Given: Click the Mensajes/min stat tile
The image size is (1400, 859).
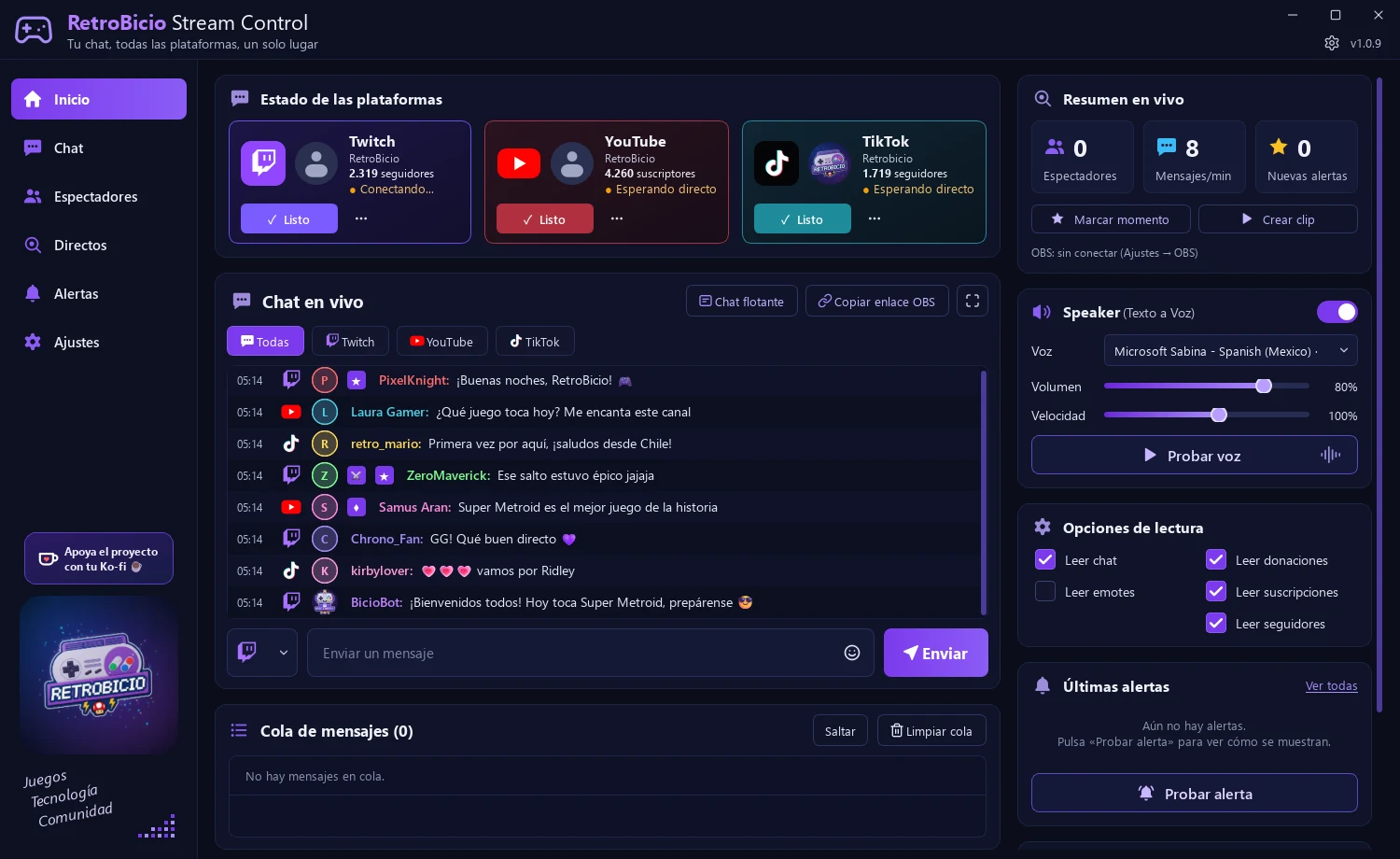Looking at the screenshot, I should (x=1194, y=157).
